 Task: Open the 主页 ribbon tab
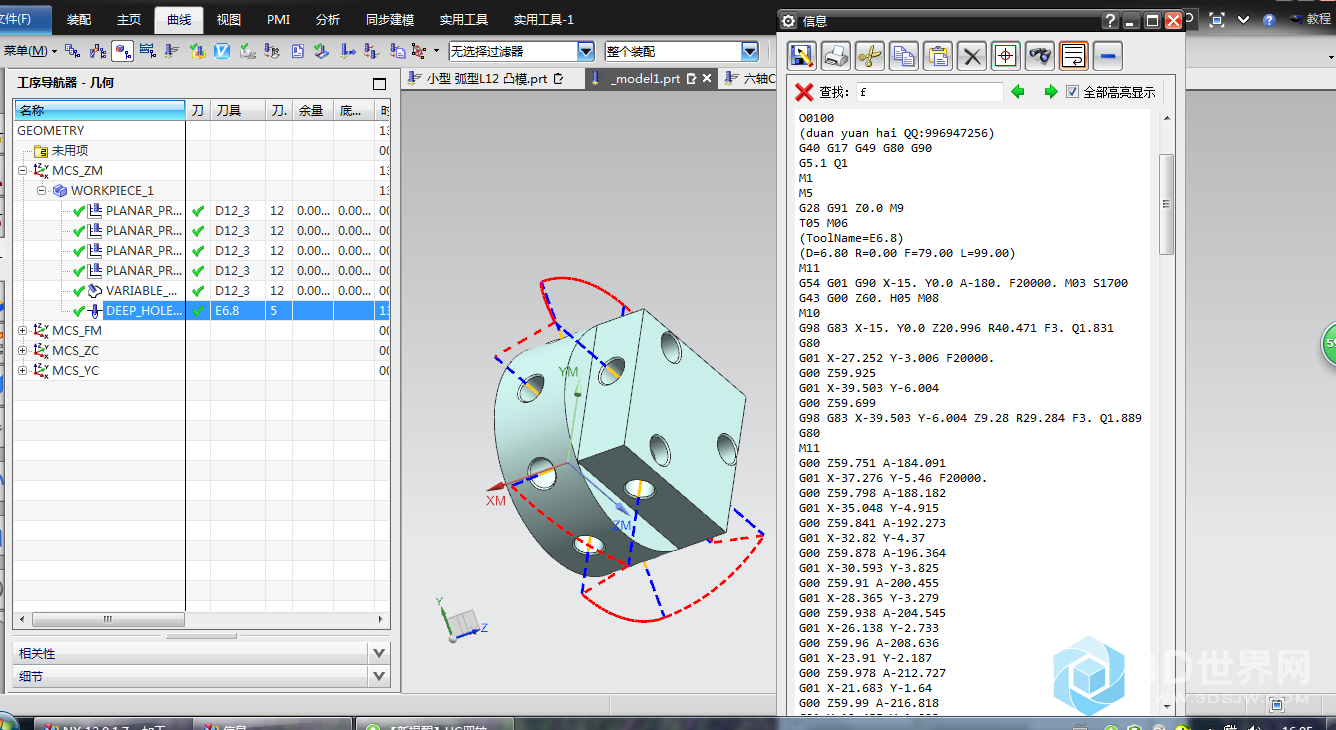tap(129, 19)
